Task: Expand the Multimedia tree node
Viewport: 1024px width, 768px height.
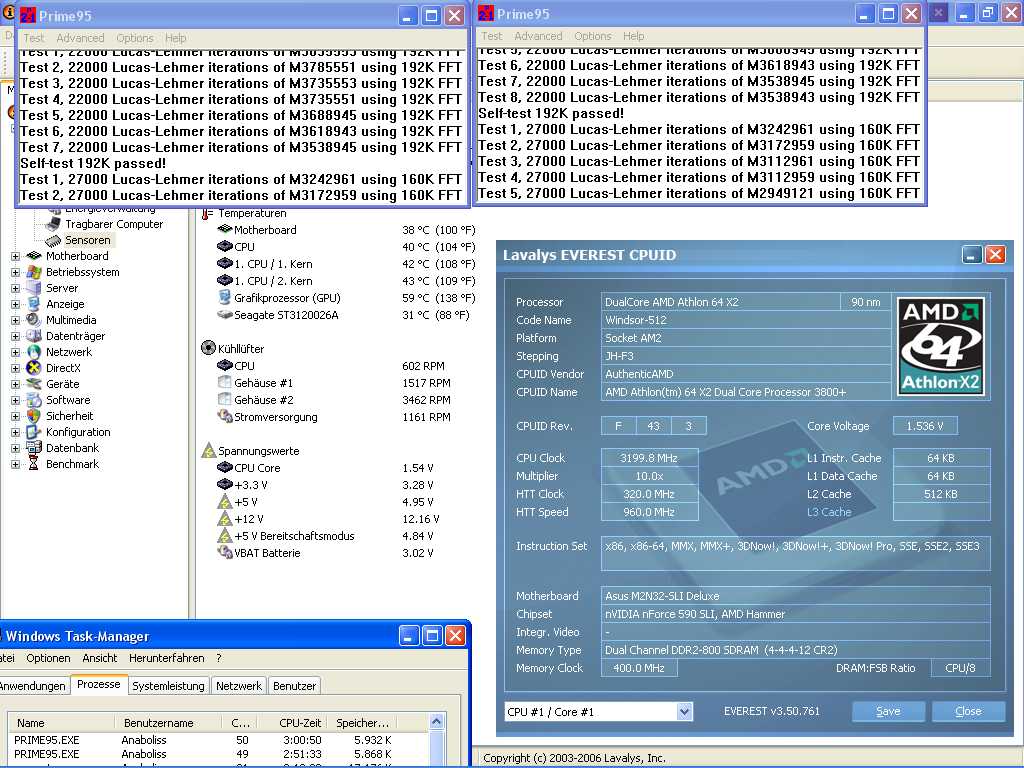Action: coord(15,320)
